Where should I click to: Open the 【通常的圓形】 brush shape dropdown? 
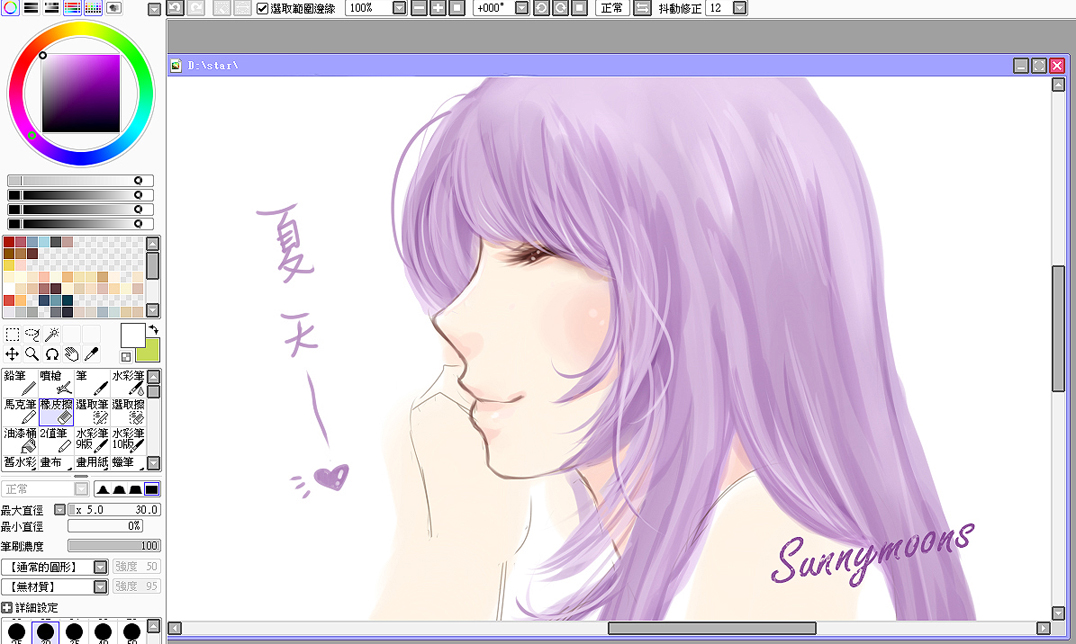100,567
